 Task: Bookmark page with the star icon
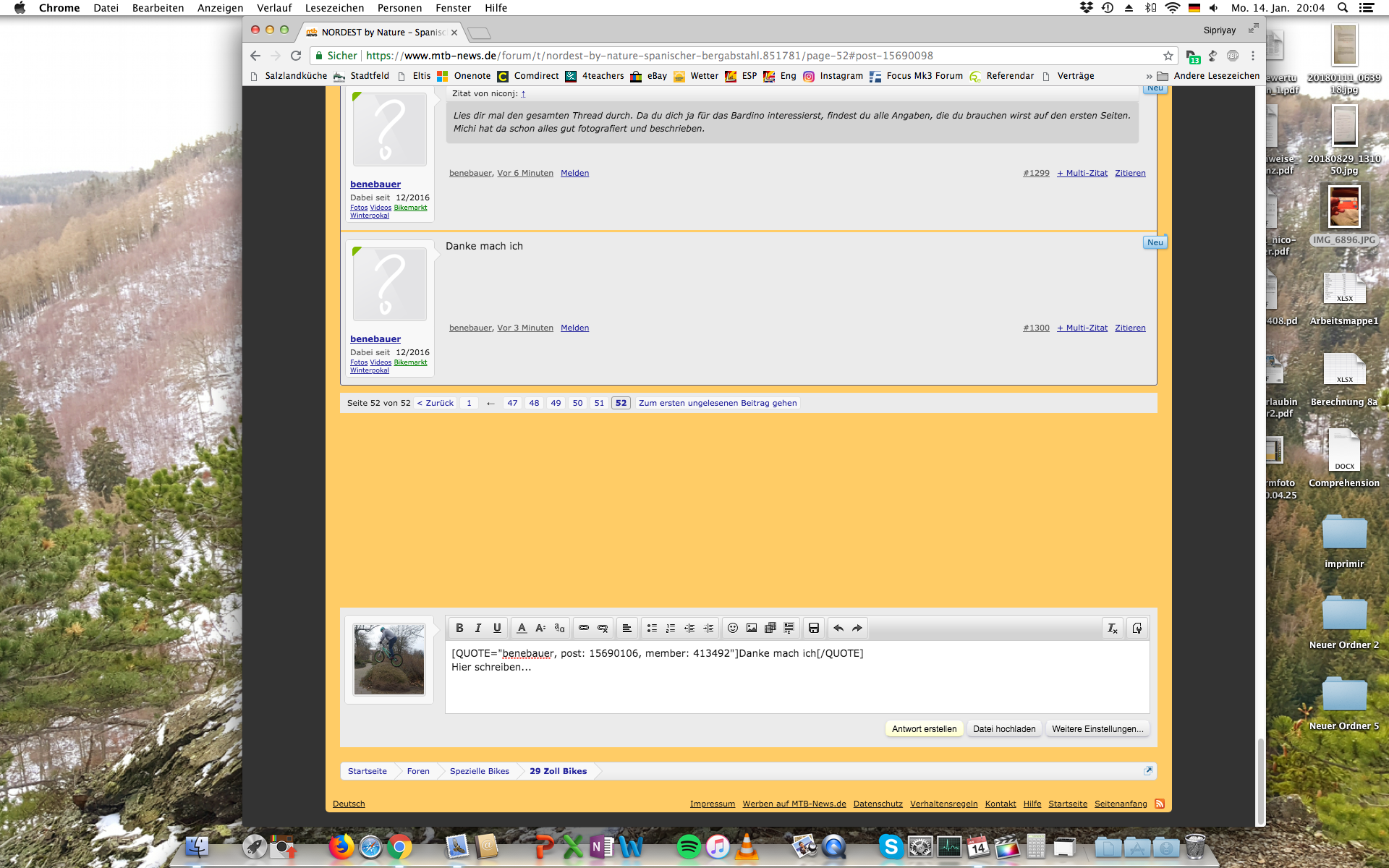tap(1168, 56)
